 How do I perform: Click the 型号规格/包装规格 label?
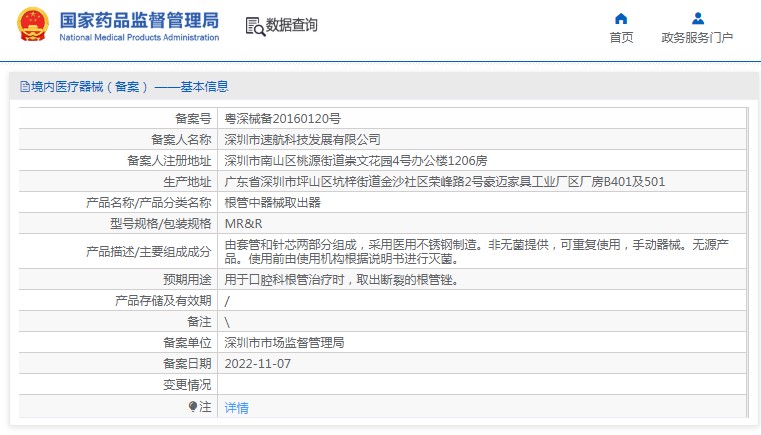pos(160,223)
